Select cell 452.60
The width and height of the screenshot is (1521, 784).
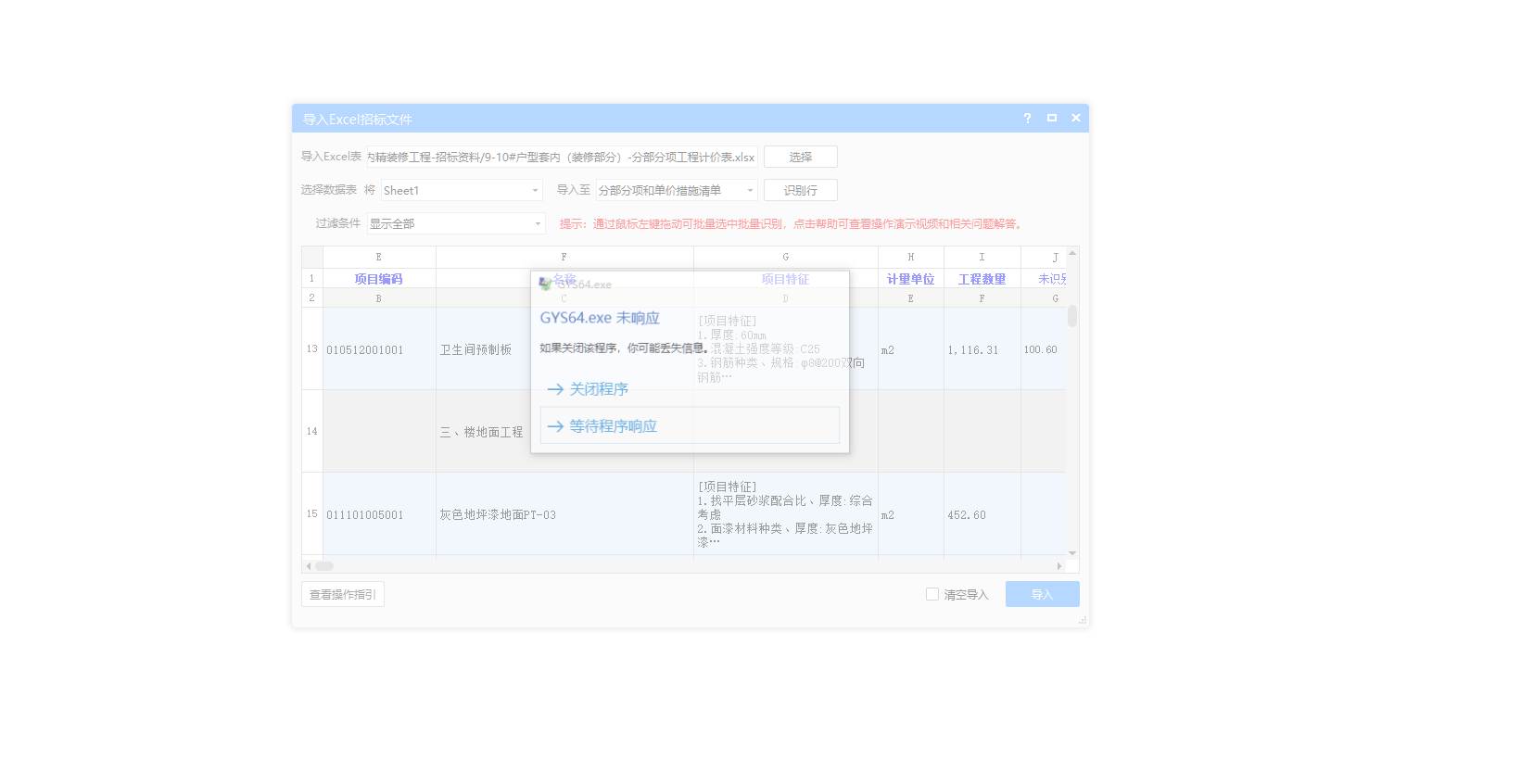click(982, 514)
